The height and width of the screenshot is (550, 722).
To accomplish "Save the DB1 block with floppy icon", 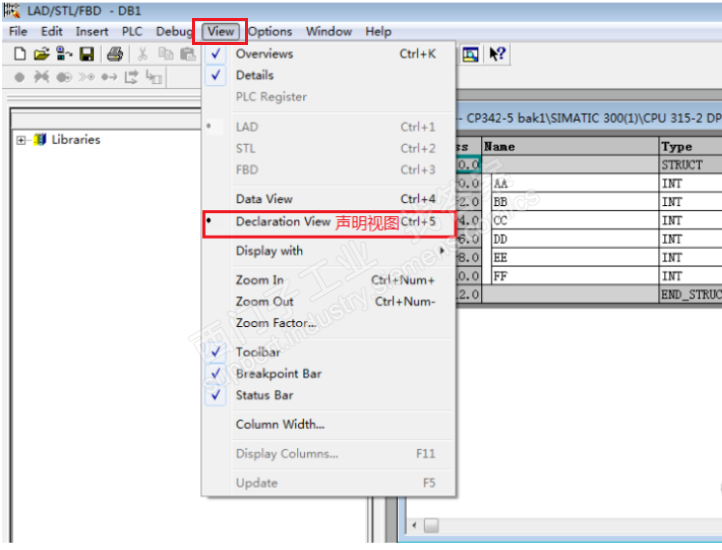I will [x=87, y=54].
